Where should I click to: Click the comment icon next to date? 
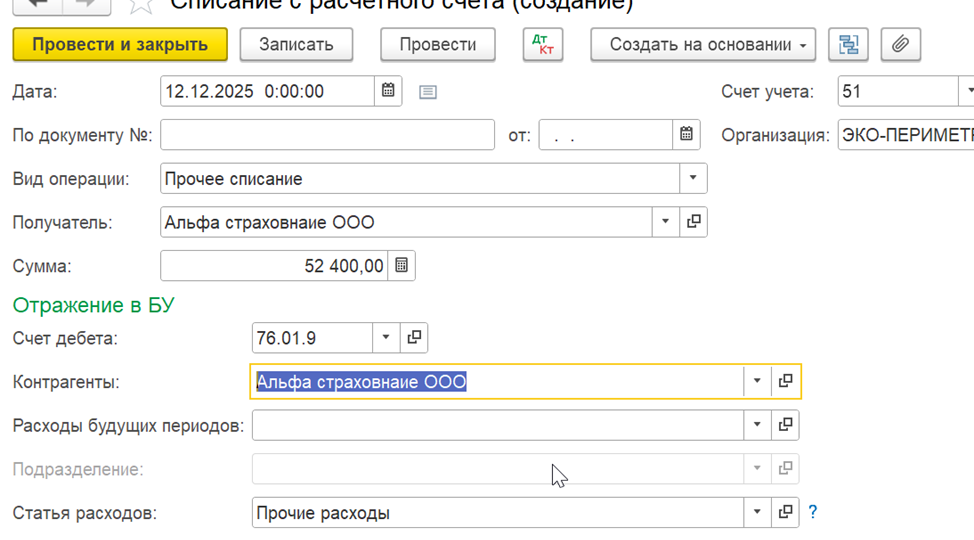(427, 92)
